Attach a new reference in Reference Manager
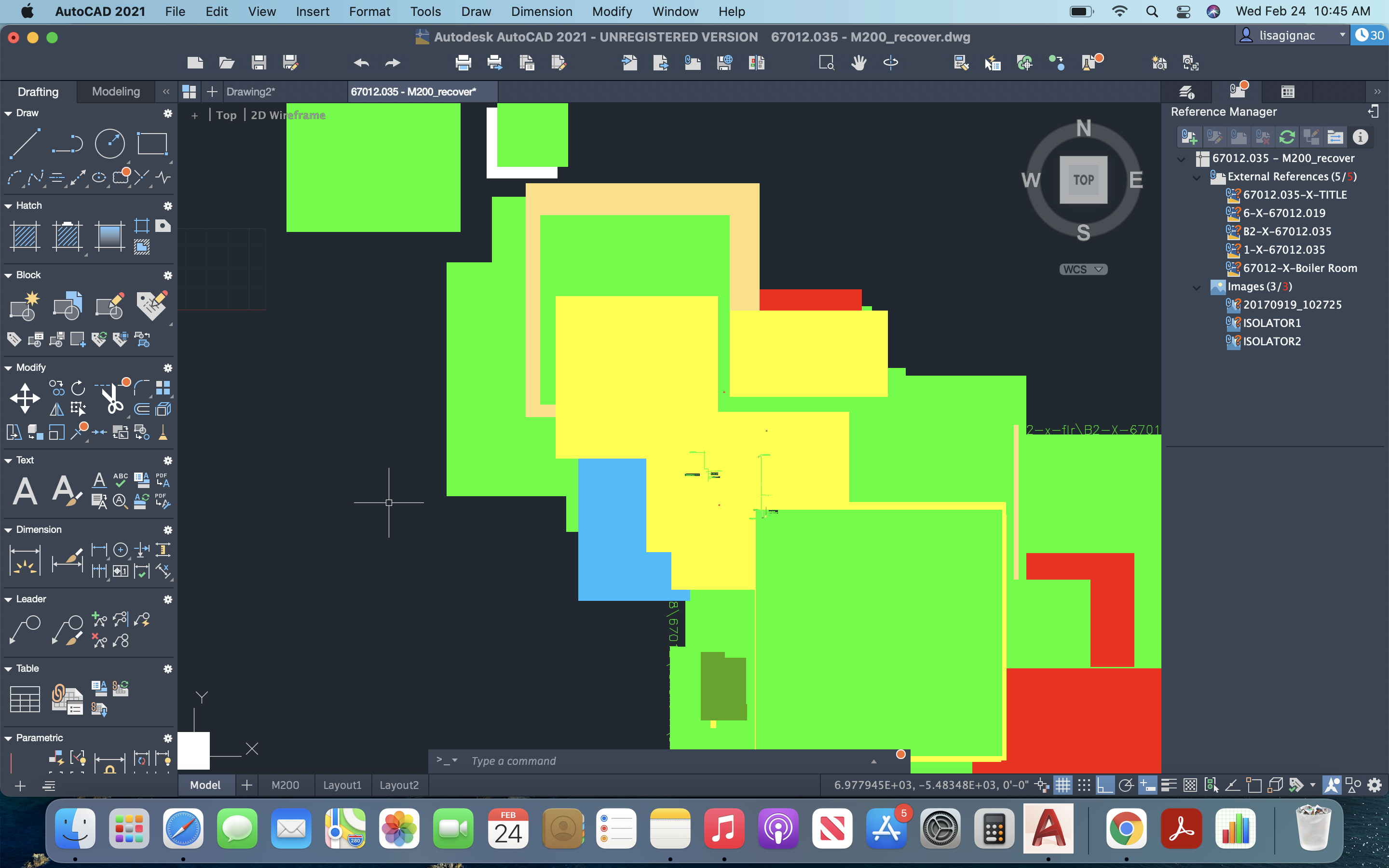The height and width of the screenshot is (868, 1389). pos(1190,136)
